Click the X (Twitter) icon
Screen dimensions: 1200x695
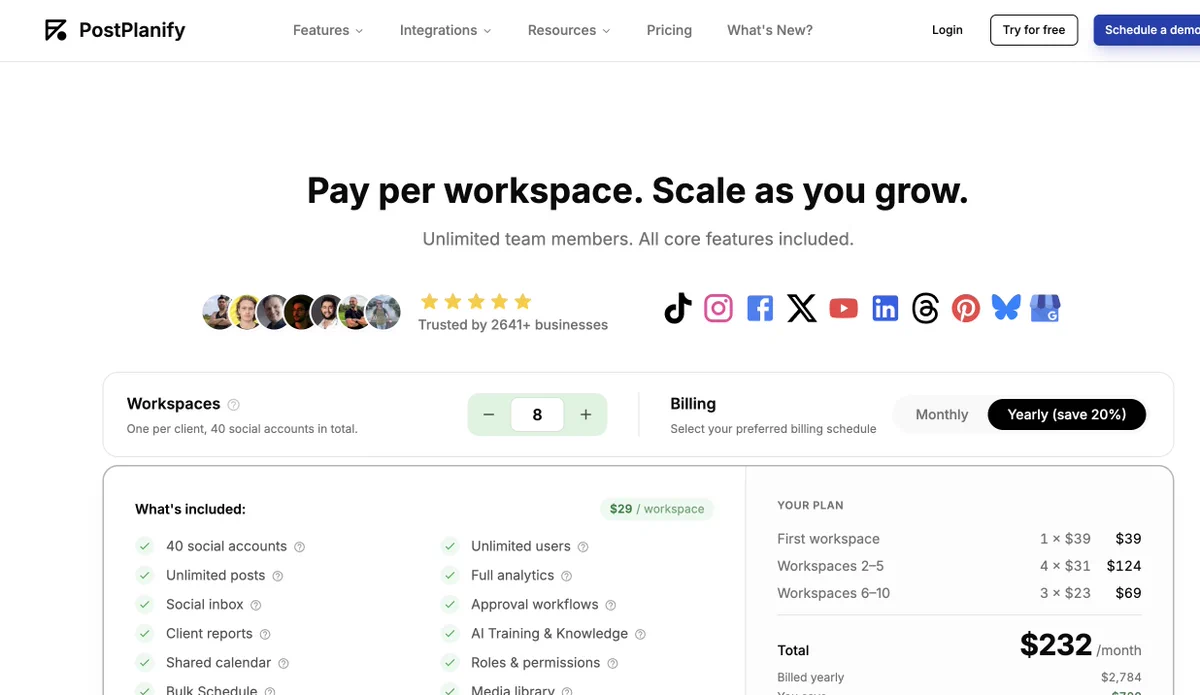tap(802, 308)
